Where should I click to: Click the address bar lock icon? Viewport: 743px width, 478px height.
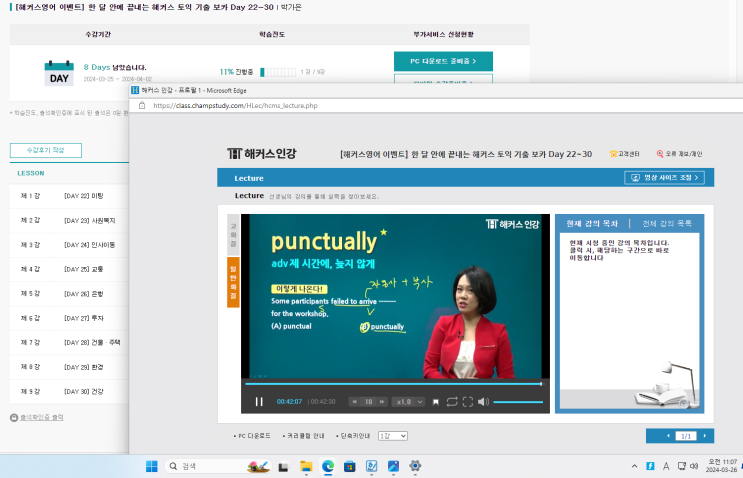142,106
